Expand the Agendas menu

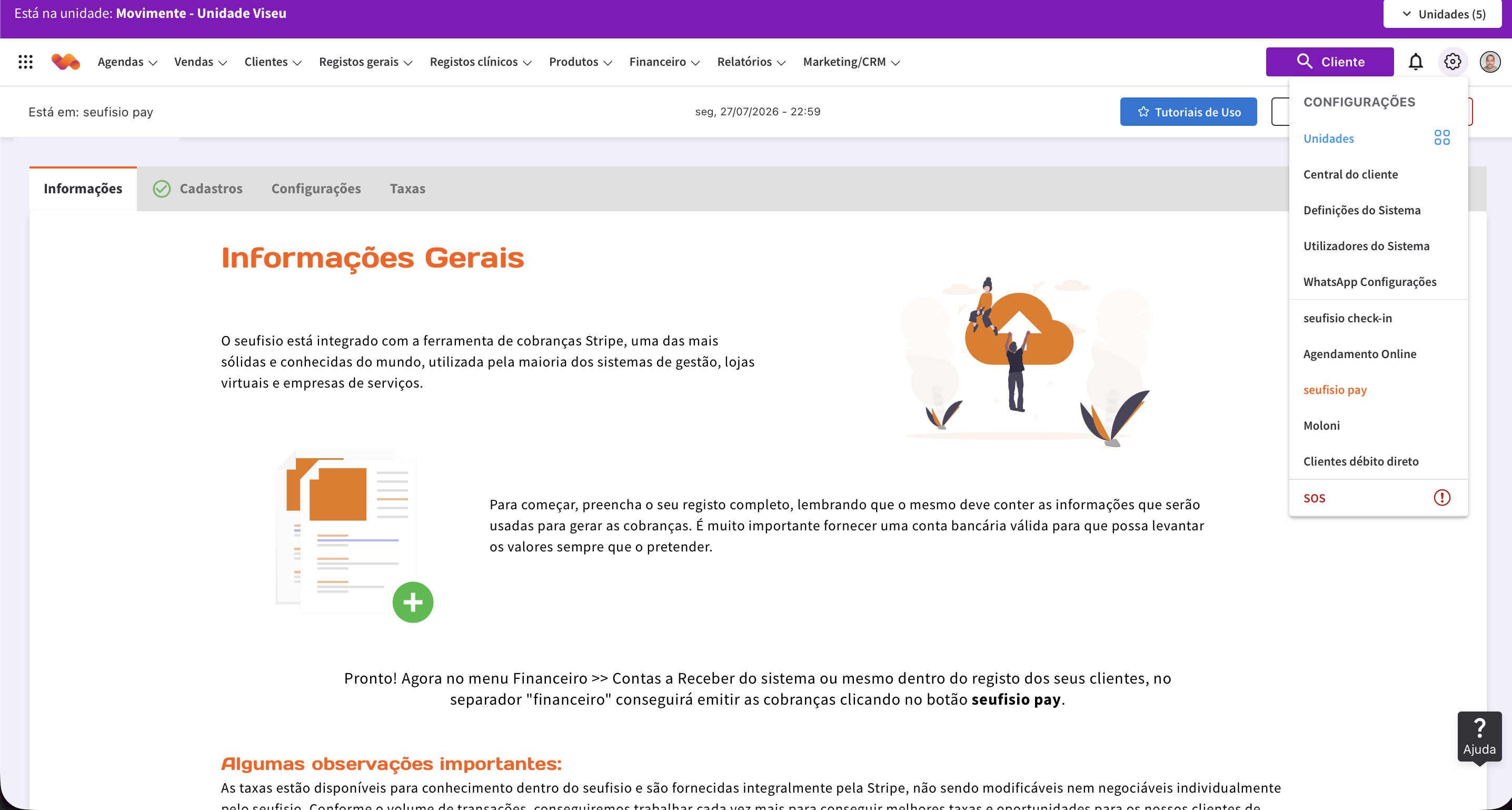(x=127, y=62)
